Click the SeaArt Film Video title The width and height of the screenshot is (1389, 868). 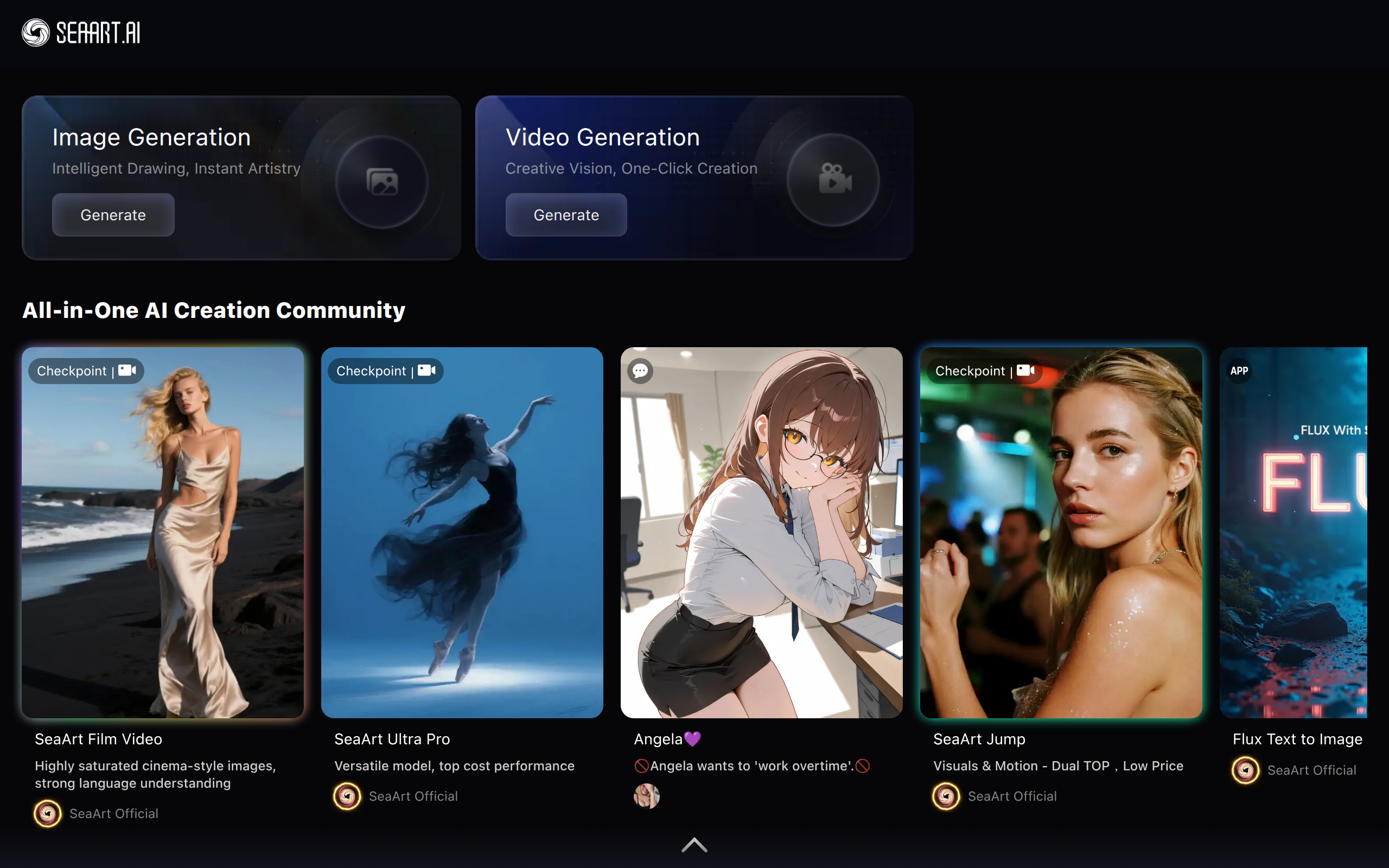[x=99, y=739]
